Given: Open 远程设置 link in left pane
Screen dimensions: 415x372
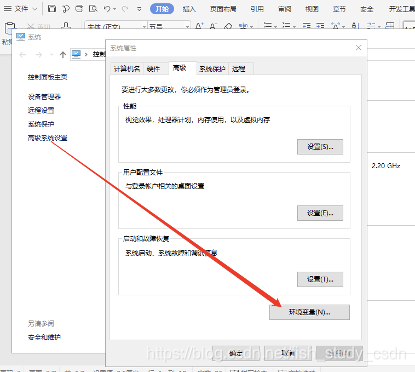Looking at the screenshot, I should tap(41, 110).
